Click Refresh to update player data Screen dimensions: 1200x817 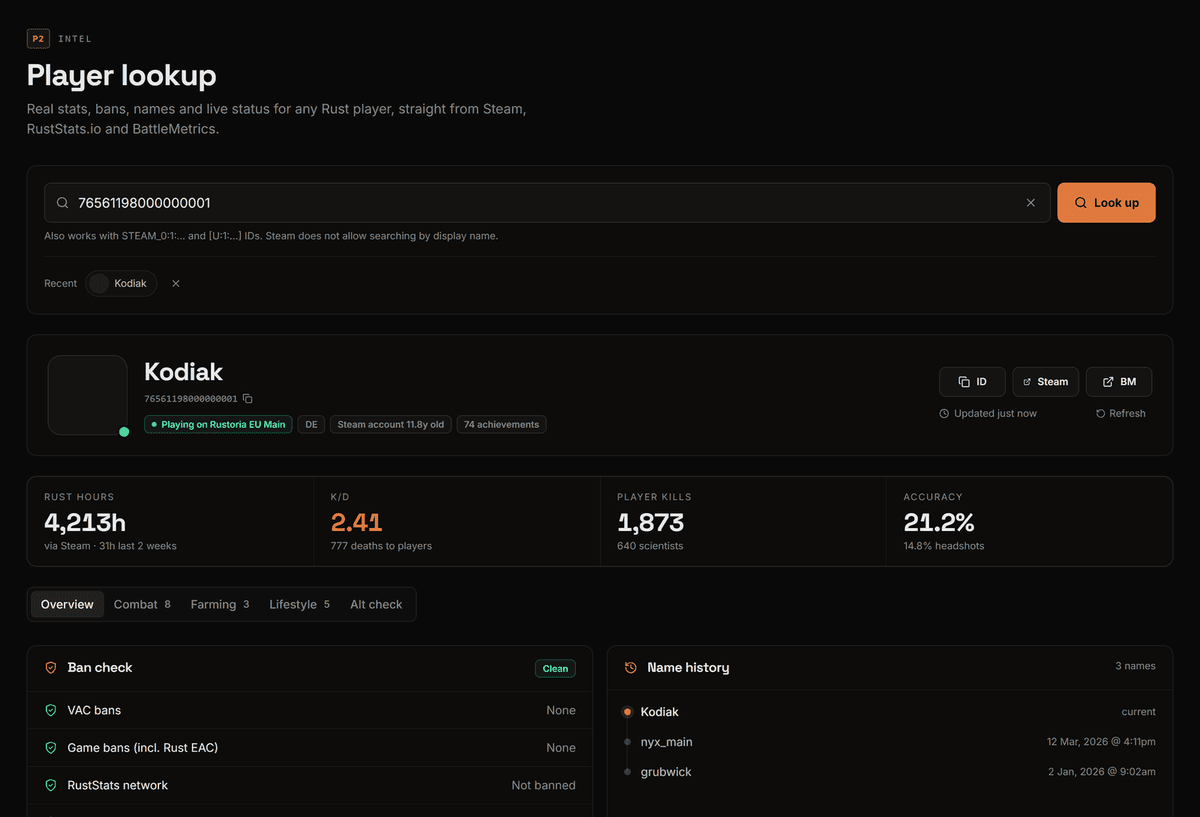click(x=1120, y=413)
